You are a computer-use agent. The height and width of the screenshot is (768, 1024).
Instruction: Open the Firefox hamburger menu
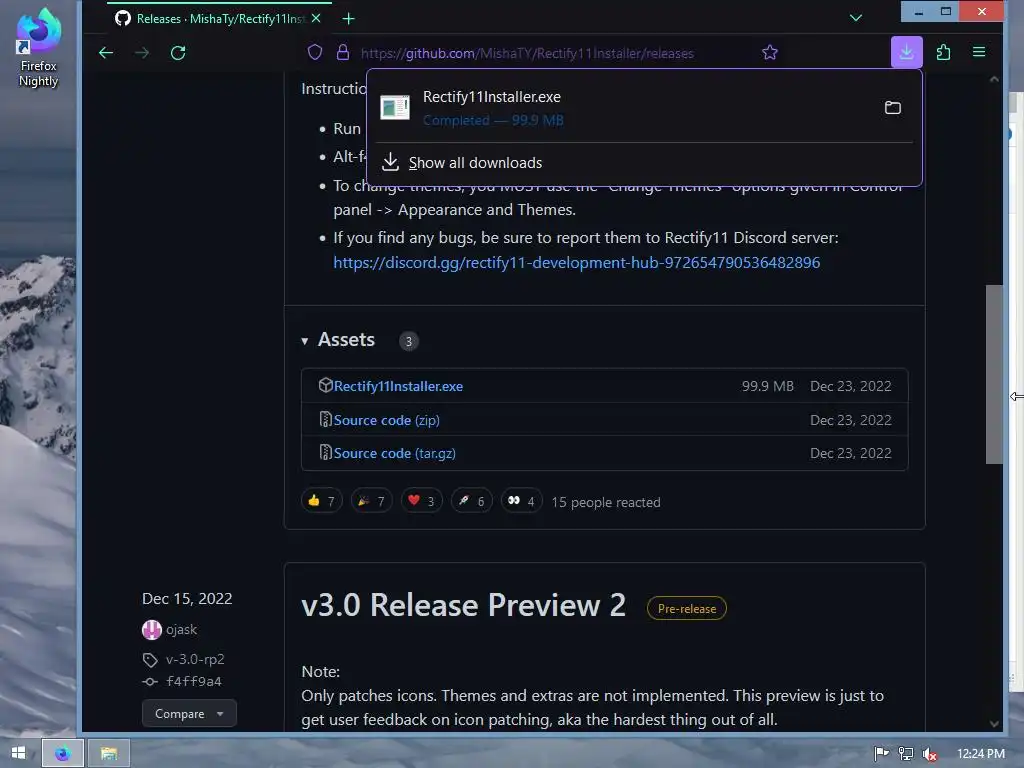point(979,52)
